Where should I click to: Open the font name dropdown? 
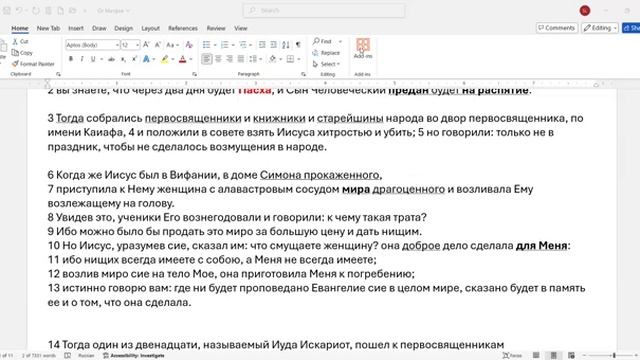[117, 44]
